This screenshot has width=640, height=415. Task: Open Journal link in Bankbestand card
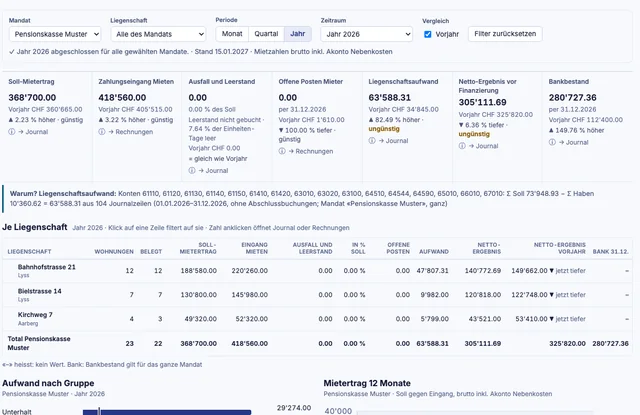[573, 142]
